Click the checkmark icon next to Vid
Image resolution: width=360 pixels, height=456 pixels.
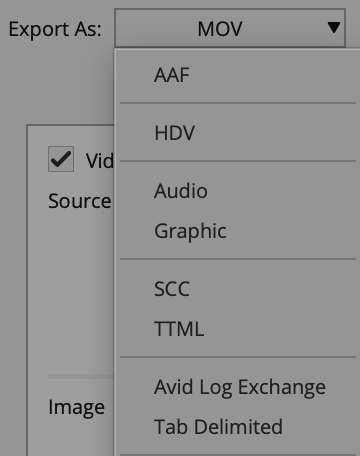[x=61, y=159]
